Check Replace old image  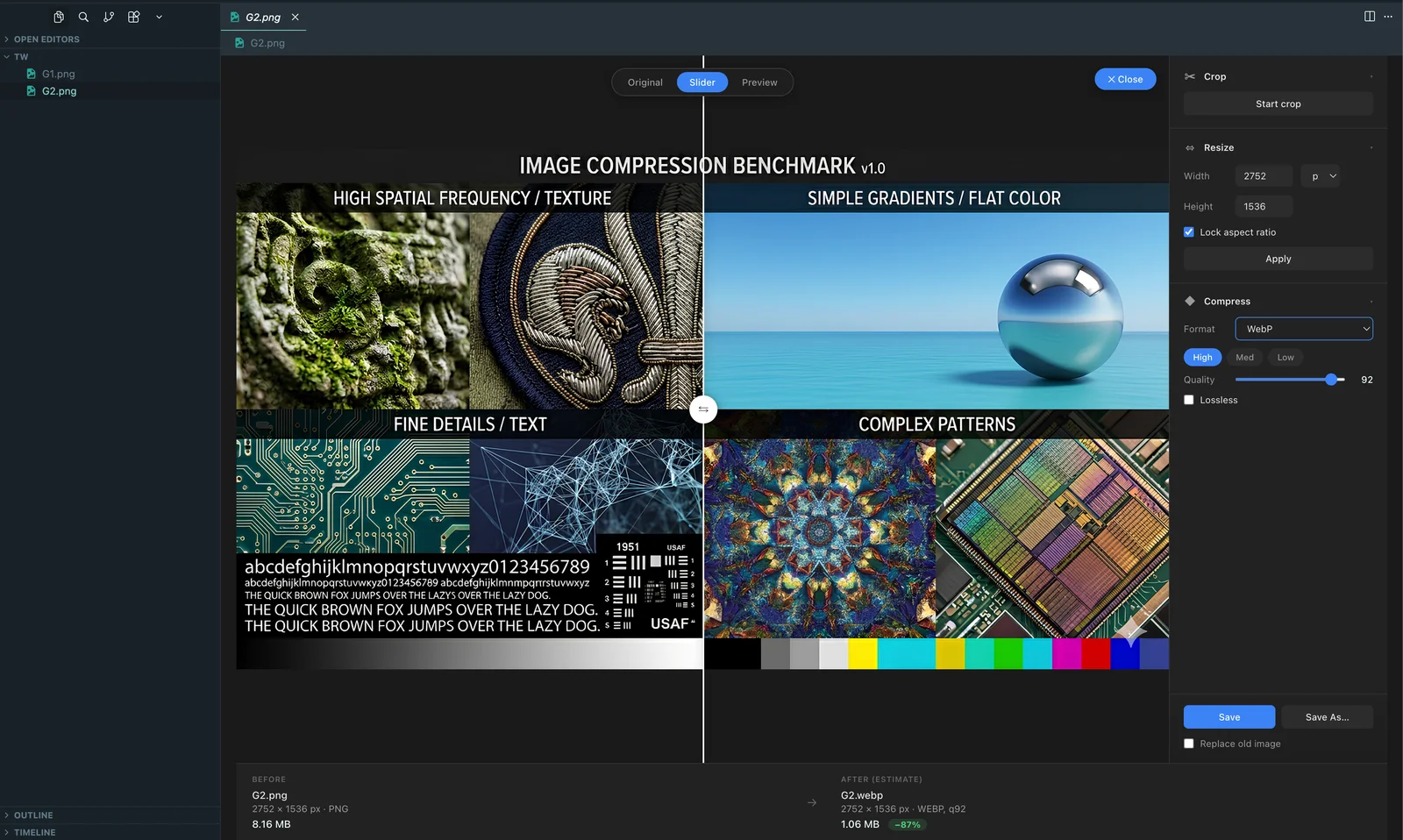(x=1189, y=743)
